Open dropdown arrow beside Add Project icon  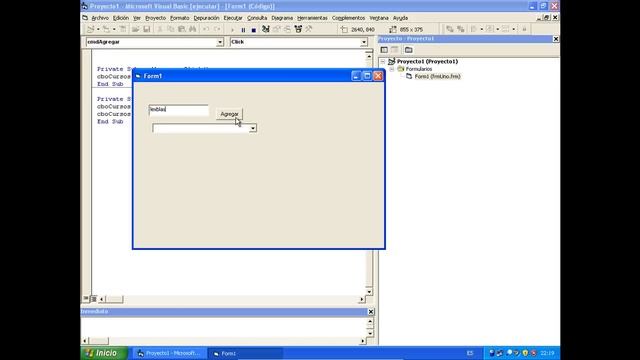[x=98, y=29]
